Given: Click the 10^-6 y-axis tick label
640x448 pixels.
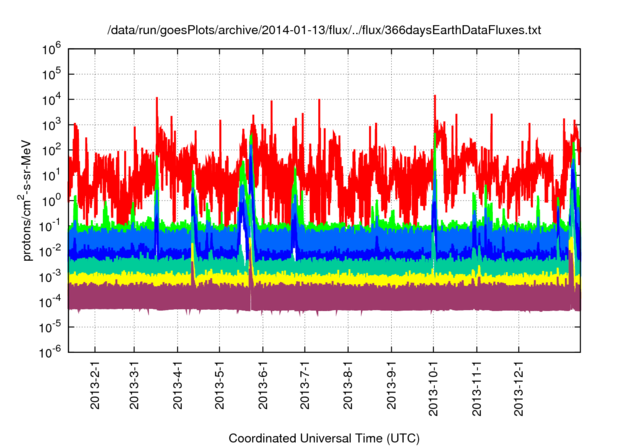Looking at the screenshot, I should [50, 352].
